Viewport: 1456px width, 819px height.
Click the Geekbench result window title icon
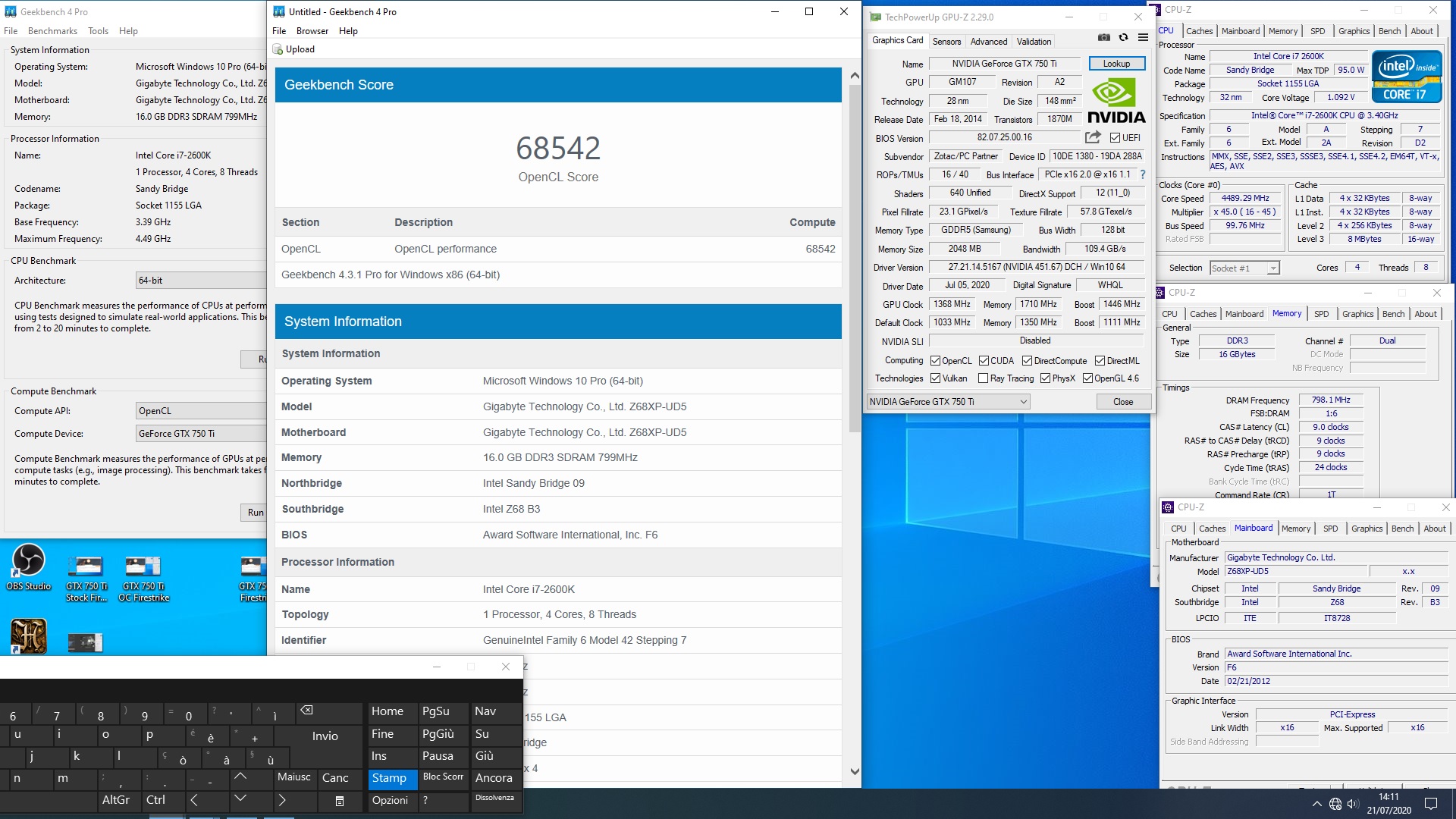coord(279,11)
